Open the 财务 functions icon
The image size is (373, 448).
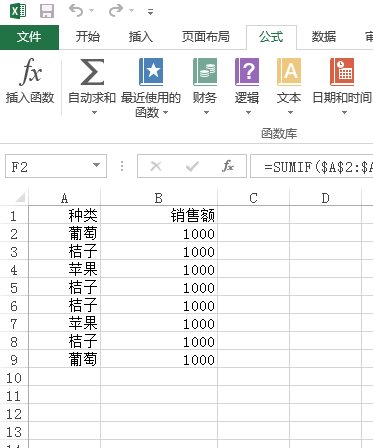pyautogui.click(x=205, y=72)
